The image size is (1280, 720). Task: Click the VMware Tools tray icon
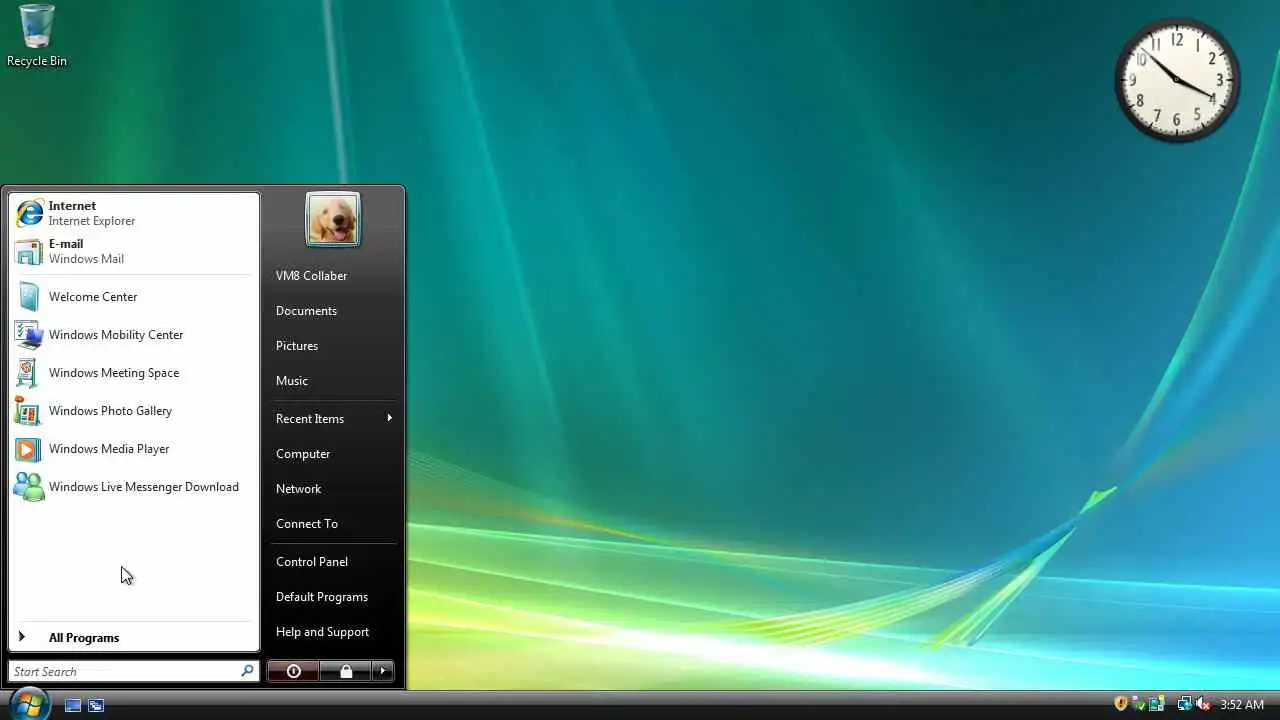coord(1156,704)
